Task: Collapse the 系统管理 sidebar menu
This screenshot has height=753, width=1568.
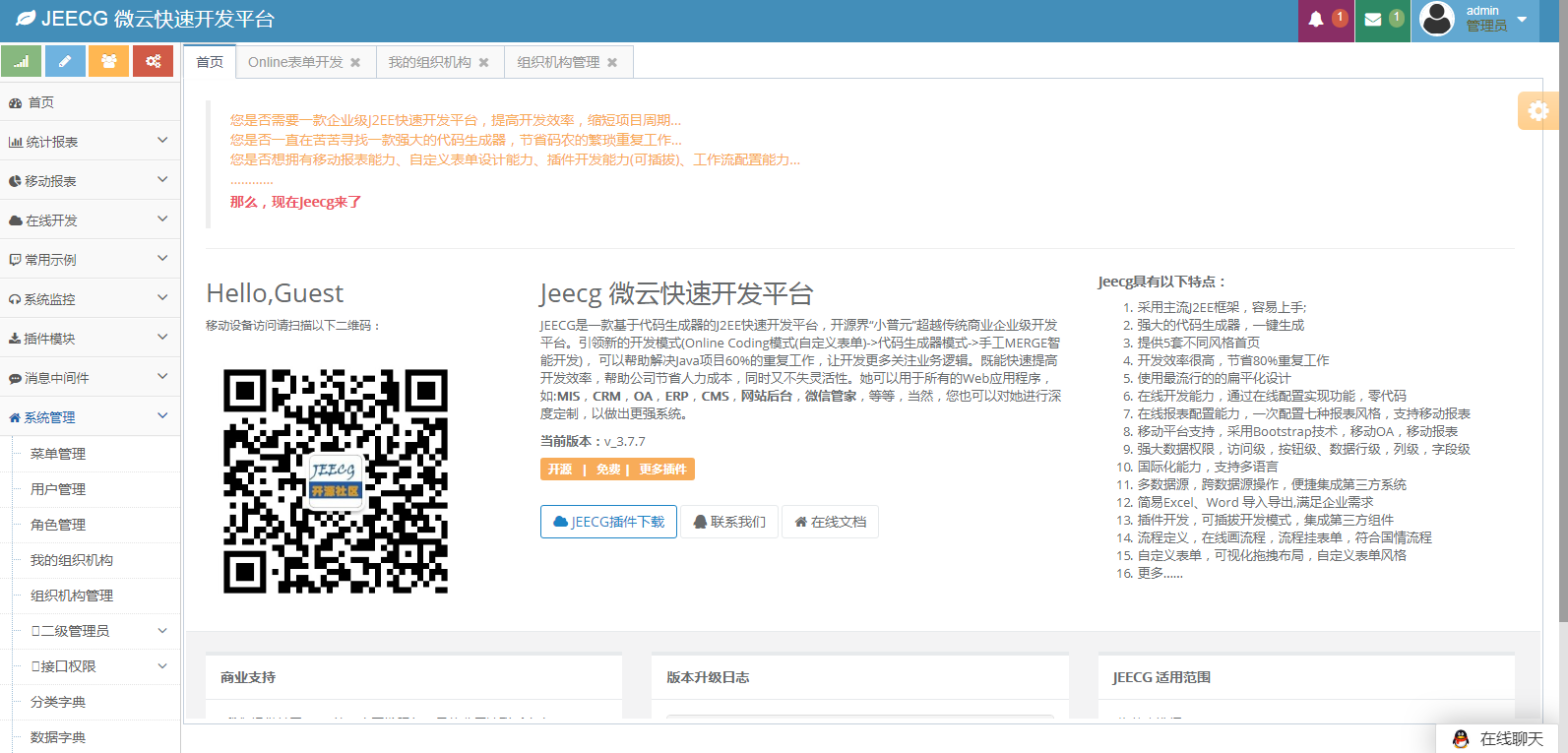Action: click(90, 417)
